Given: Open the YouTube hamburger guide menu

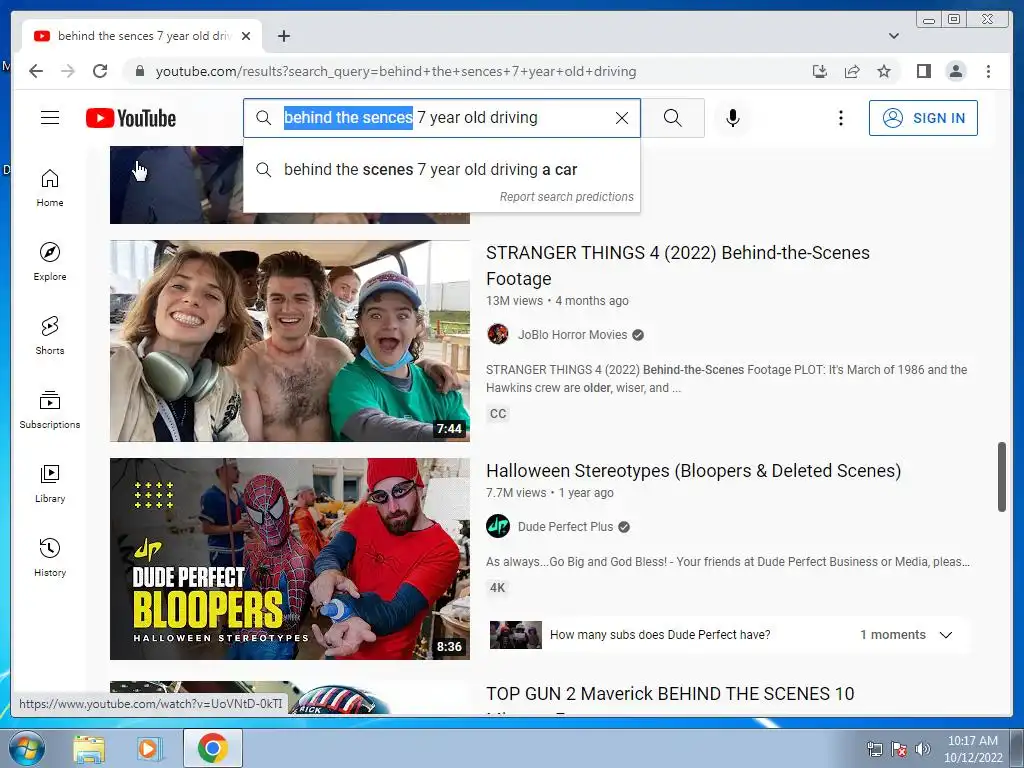Looking at the screenshot, I should 50,118.
